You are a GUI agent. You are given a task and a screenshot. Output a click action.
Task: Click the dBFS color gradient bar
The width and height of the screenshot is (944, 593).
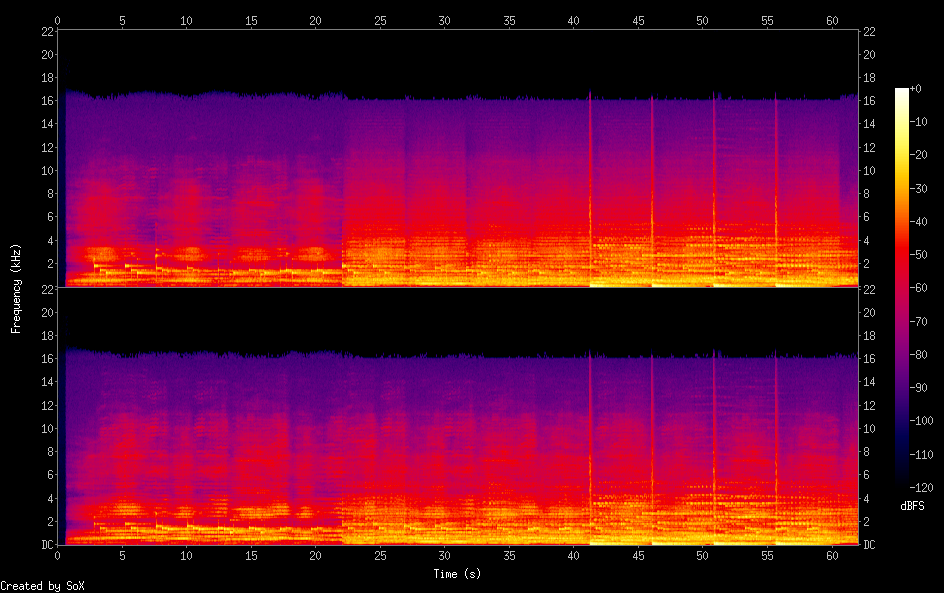pyautogui.click(x=901, y=288)
